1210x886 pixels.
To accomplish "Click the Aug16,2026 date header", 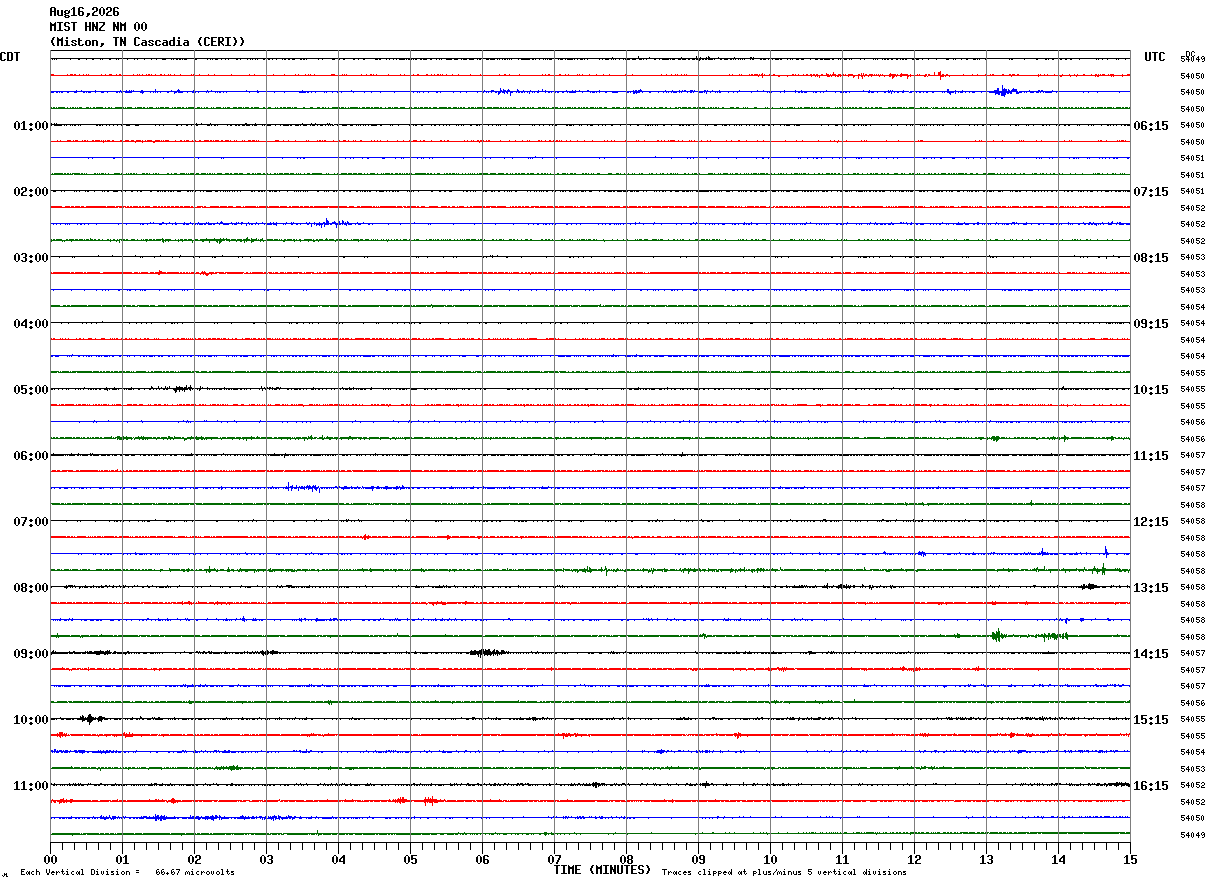I will tap(84, 12).
